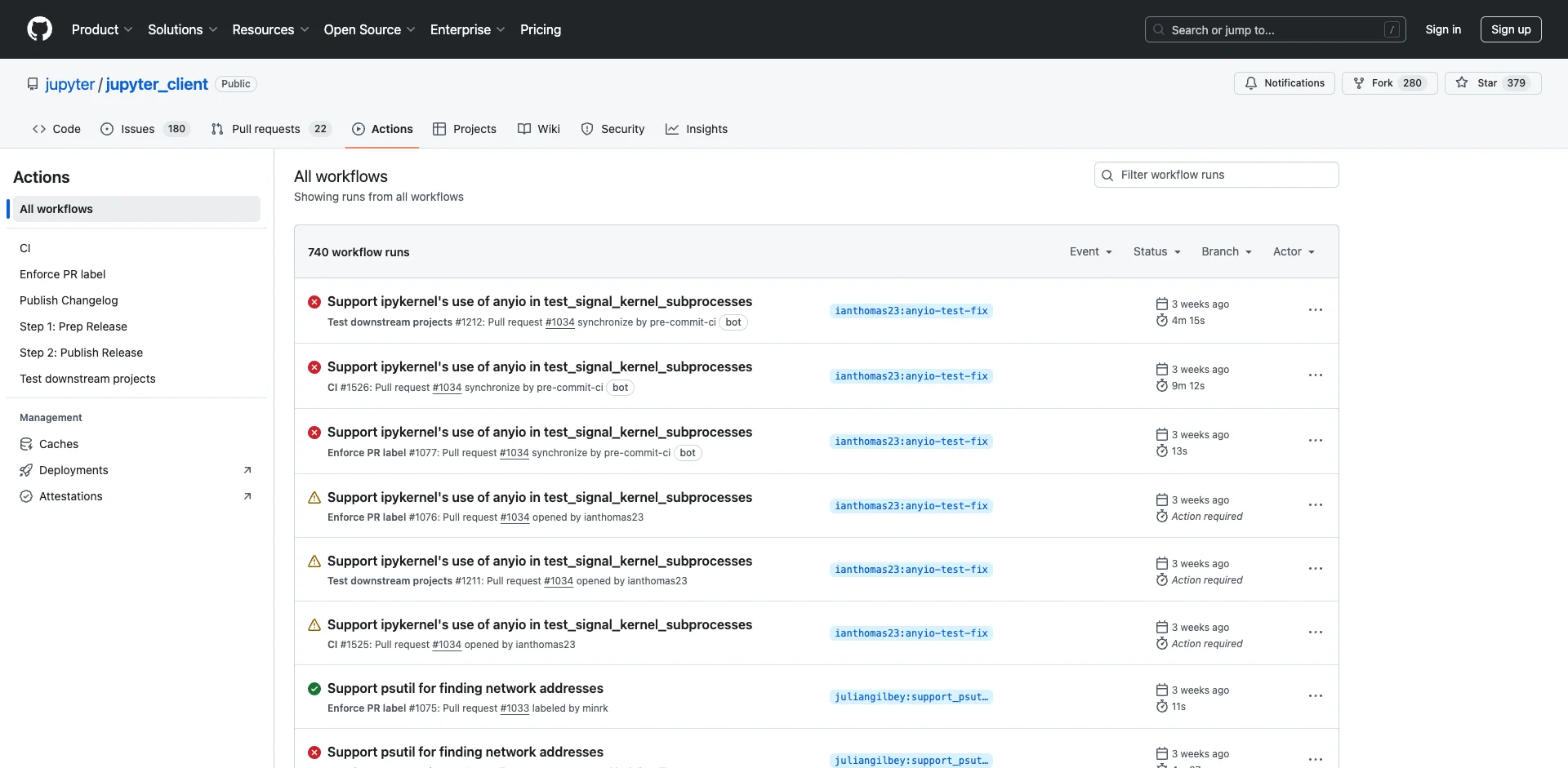Open the three-dot menu for run #1211
Viewport: 1568px width, 768px height.
[1316, 569]
